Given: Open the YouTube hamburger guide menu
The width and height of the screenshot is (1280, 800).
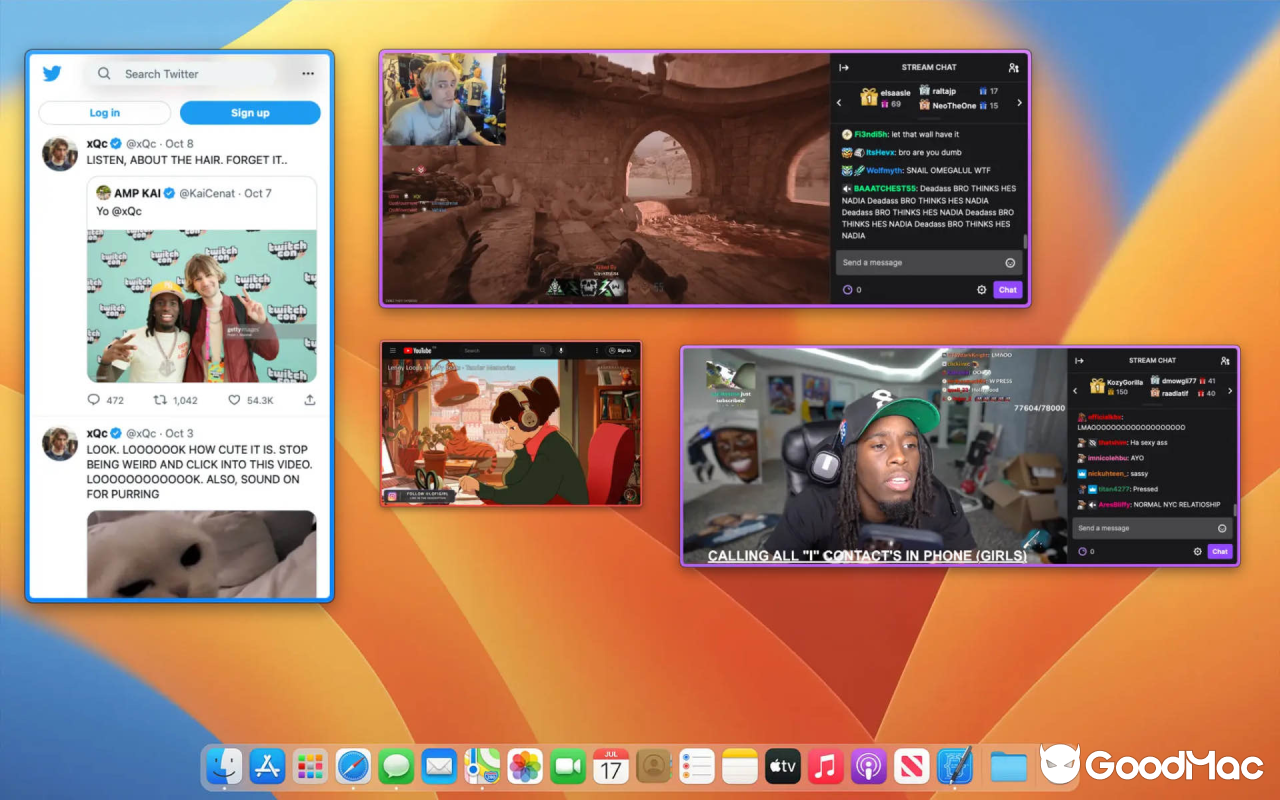Looking at the screenshot, I should click(x=392, y=351).
